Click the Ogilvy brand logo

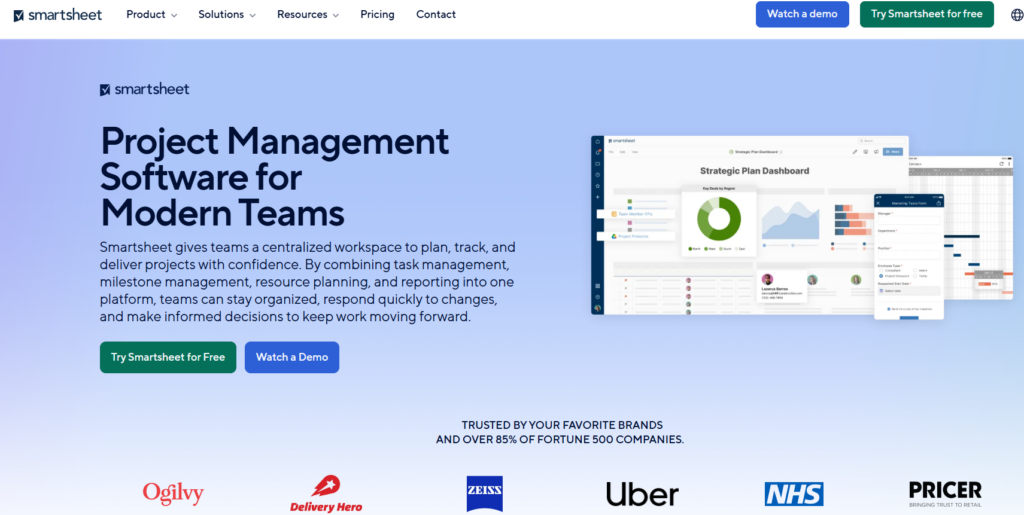[x=174, y=493]
